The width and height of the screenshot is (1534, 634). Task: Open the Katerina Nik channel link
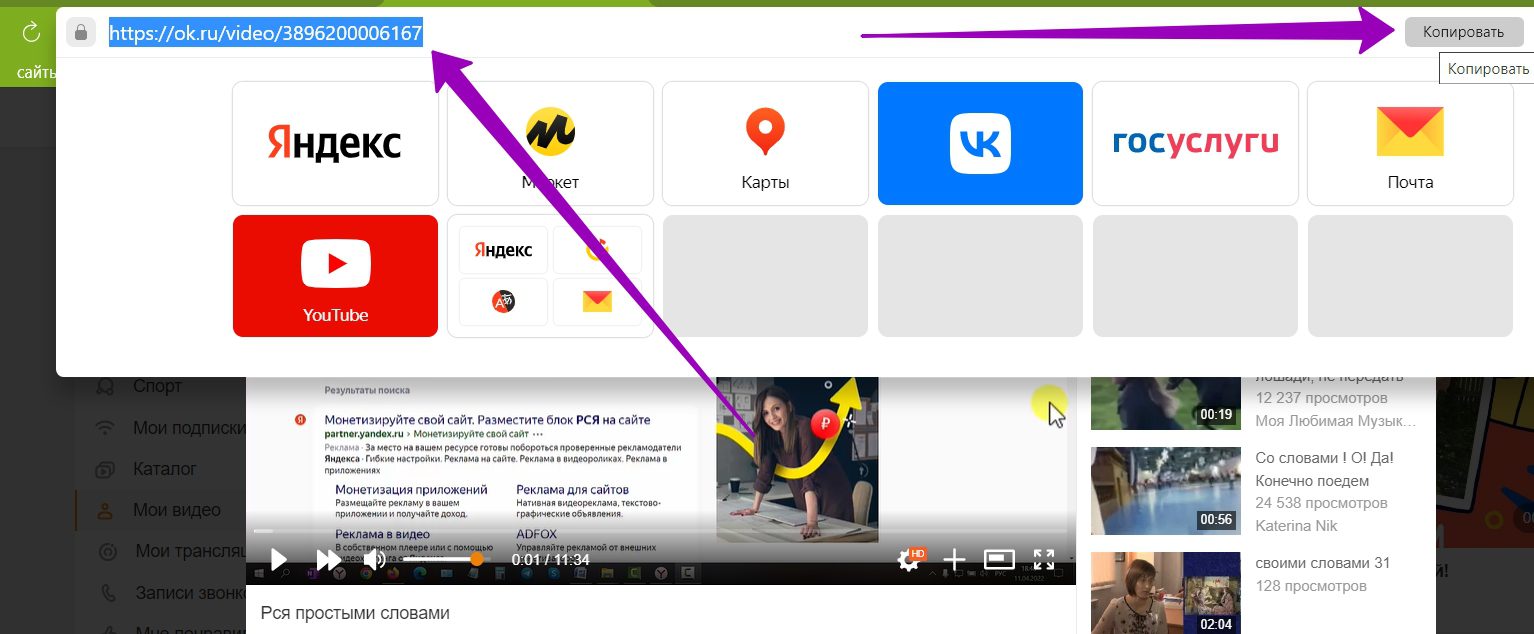click(x=1296, y=525)
